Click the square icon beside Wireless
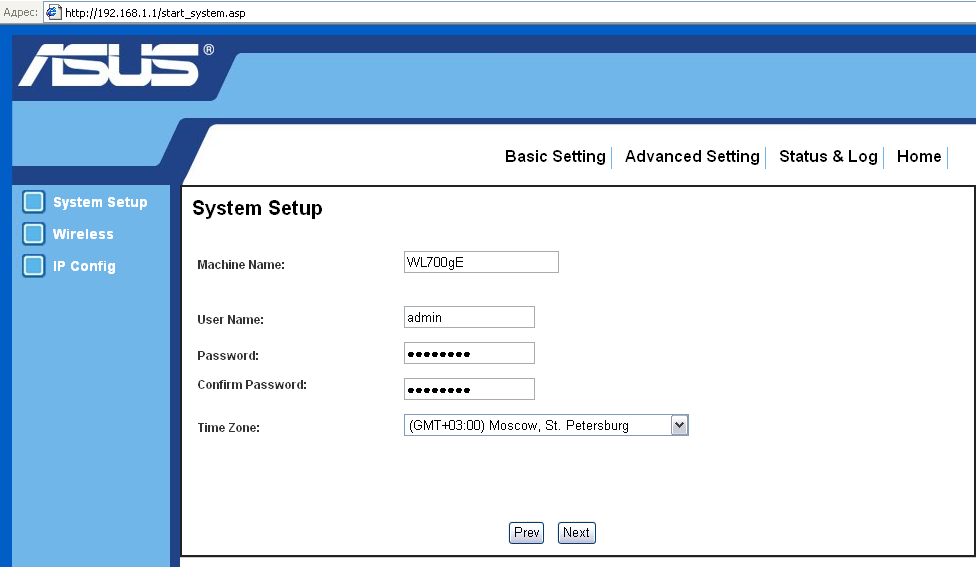Viewport: 976px width, 567px height. click(x=34, y=233)
